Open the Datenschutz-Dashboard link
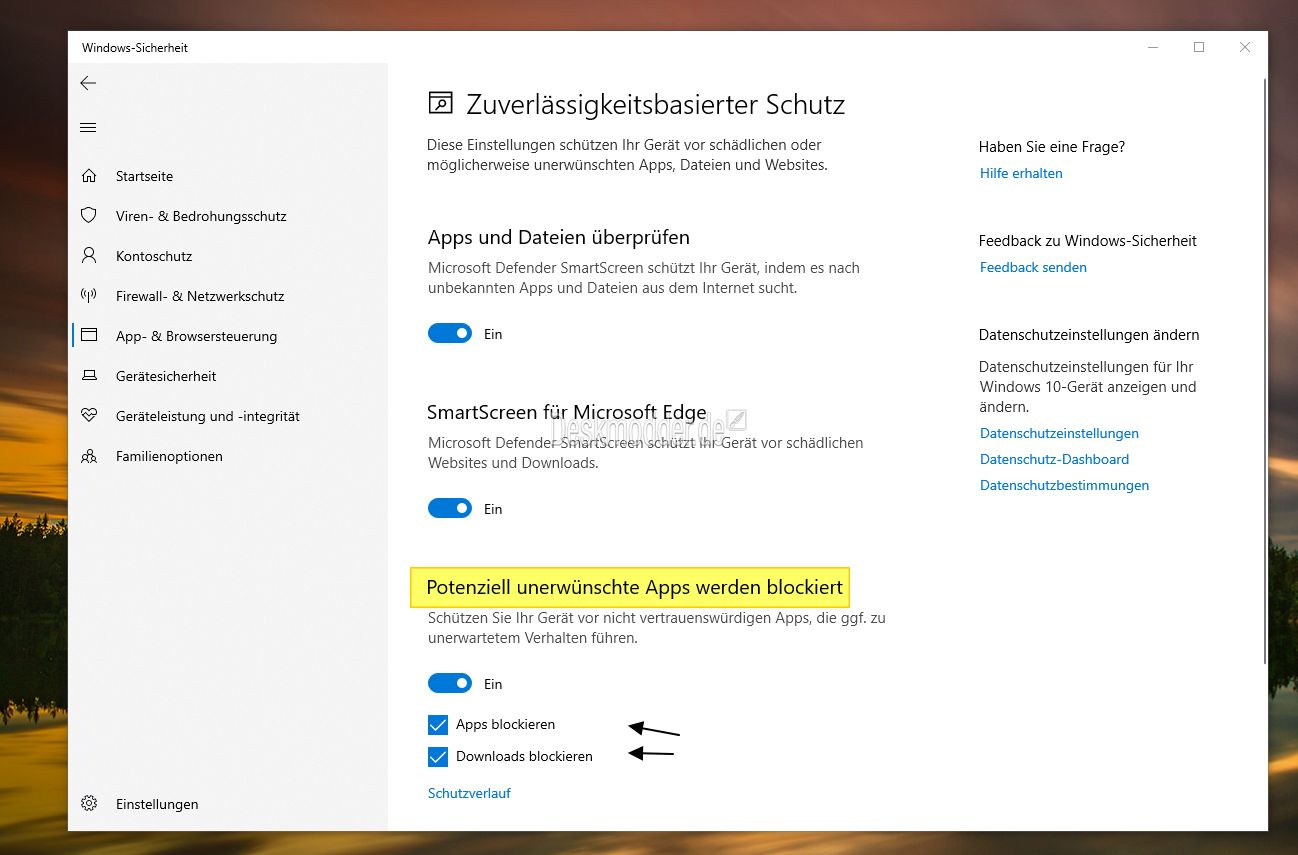 tap(1054, 459)
